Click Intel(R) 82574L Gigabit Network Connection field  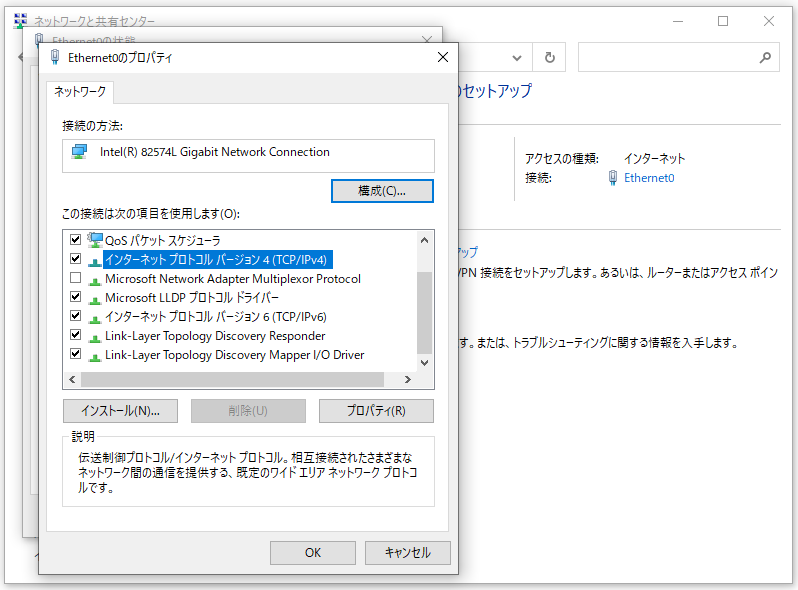[248, 156]
